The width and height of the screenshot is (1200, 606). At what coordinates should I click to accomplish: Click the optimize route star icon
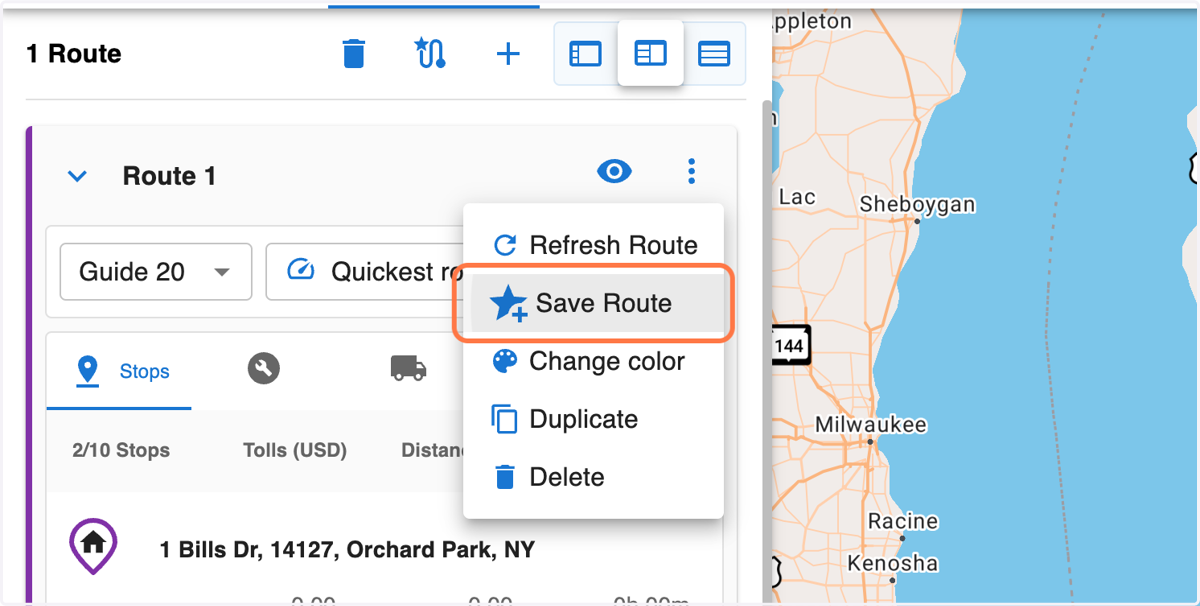(430, 53)
